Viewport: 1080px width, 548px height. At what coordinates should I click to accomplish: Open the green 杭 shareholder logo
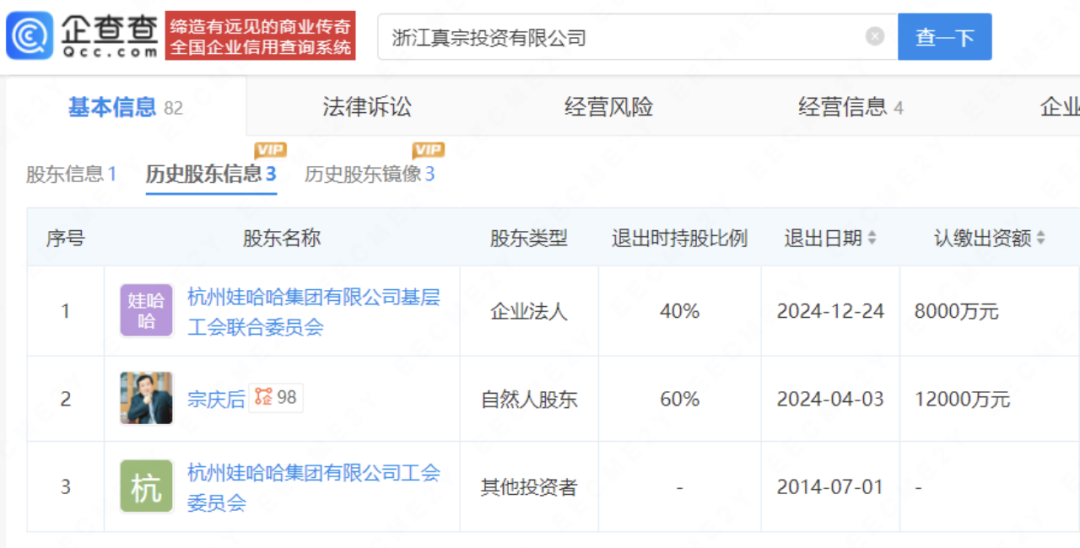click(x=146, y=486)
